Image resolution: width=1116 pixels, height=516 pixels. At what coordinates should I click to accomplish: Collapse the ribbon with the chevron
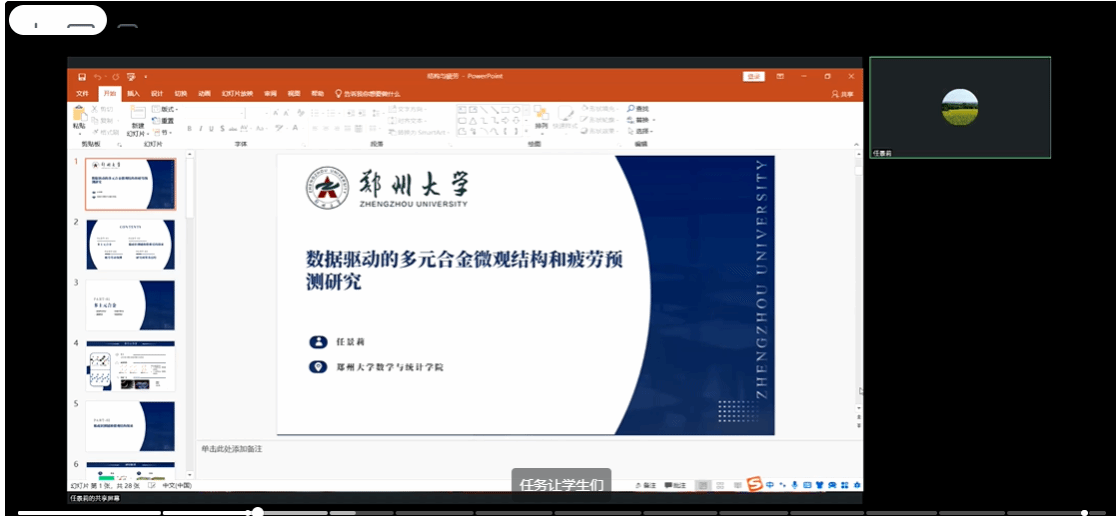click(856, 144)
